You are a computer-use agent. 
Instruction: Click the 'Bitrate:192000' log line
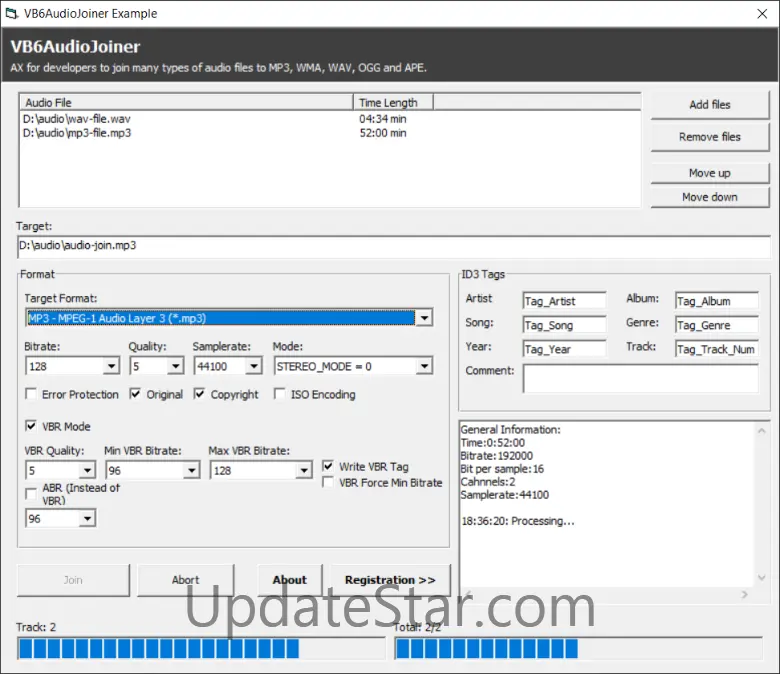pos(496,456)
